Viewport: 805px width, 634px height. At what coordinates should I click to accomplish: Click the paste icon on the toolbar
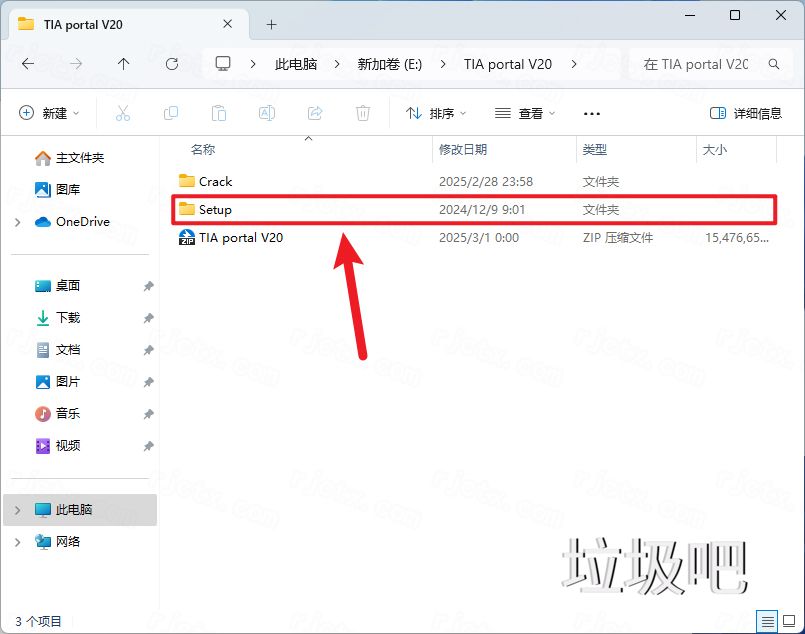coord(219,112)
